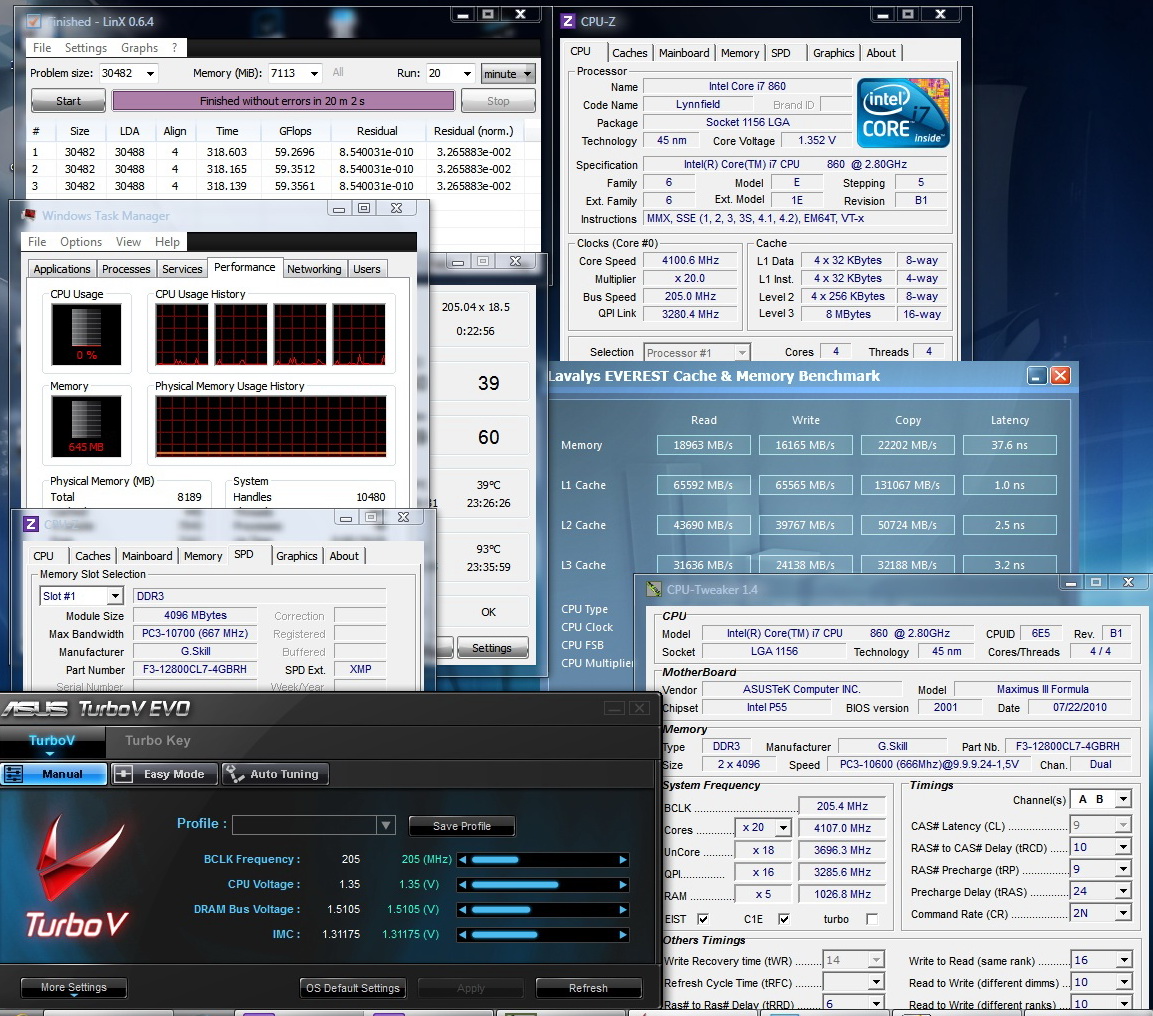Click the right arrow to increase IMC voltage
Screen dimensions: 1153x1016
(624, 934)
